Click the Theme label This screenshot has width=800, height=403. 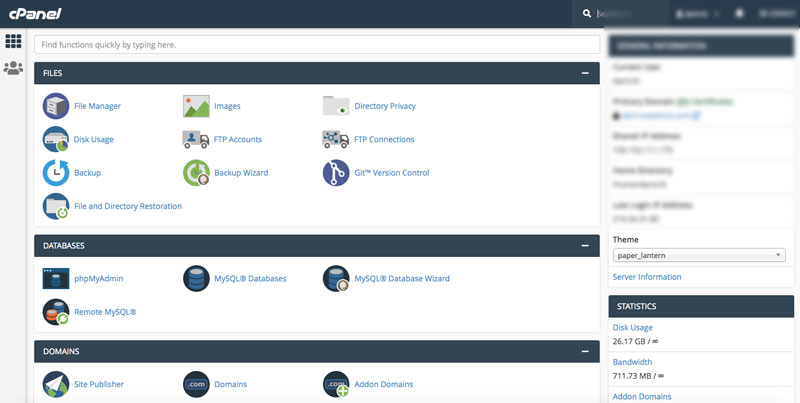click(x=626, y=239)
